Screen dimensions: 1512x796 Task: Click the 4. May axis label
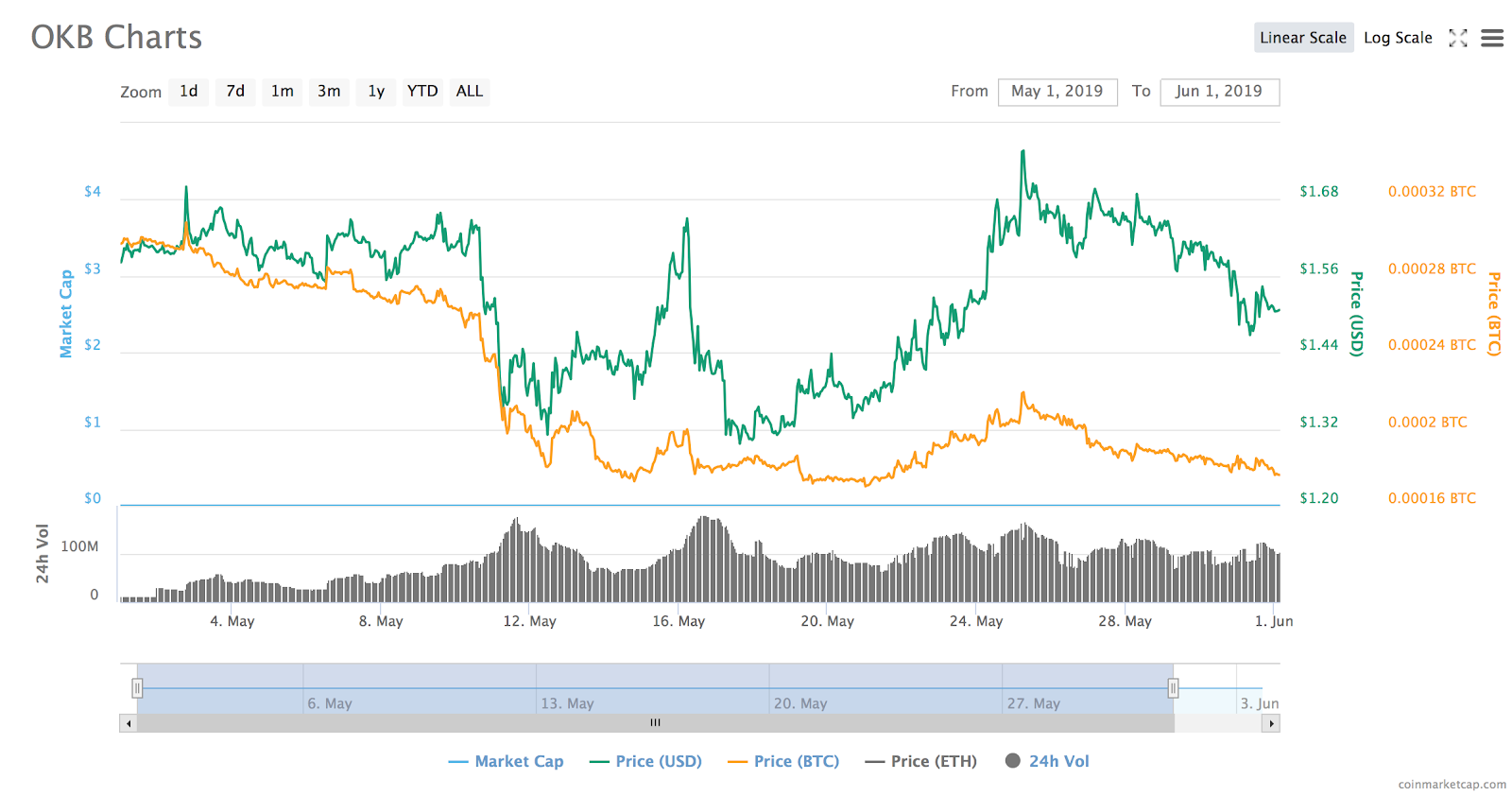232,621
